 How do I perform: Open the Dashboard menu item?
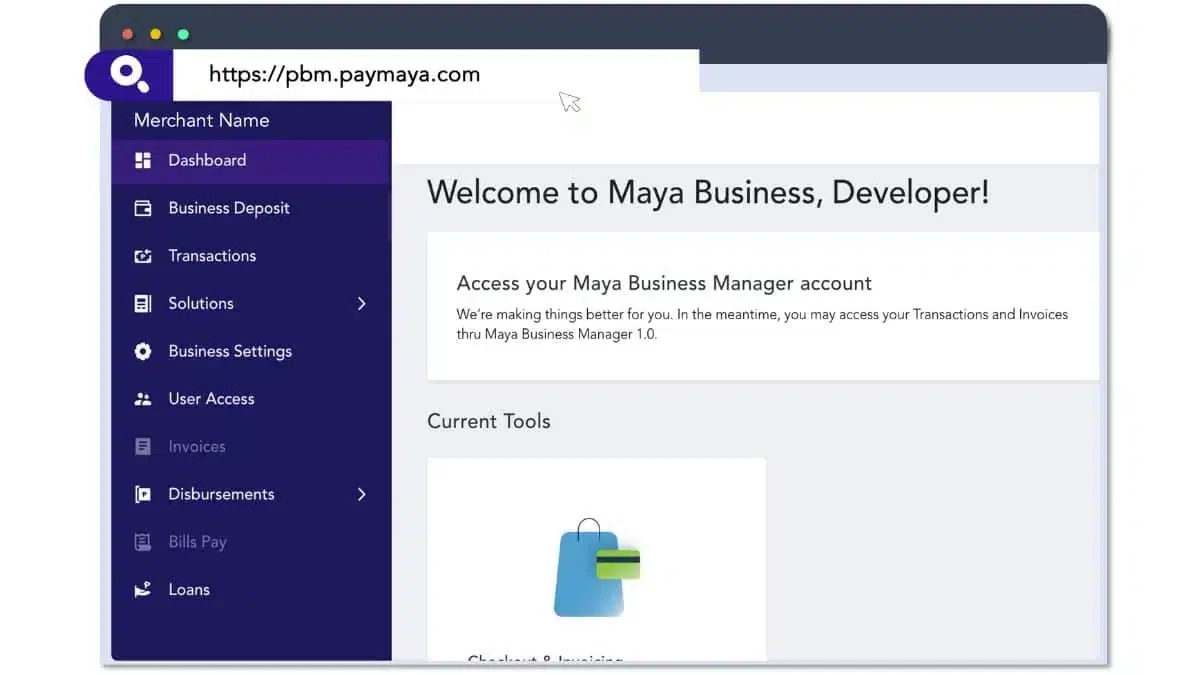pos(250,161)
